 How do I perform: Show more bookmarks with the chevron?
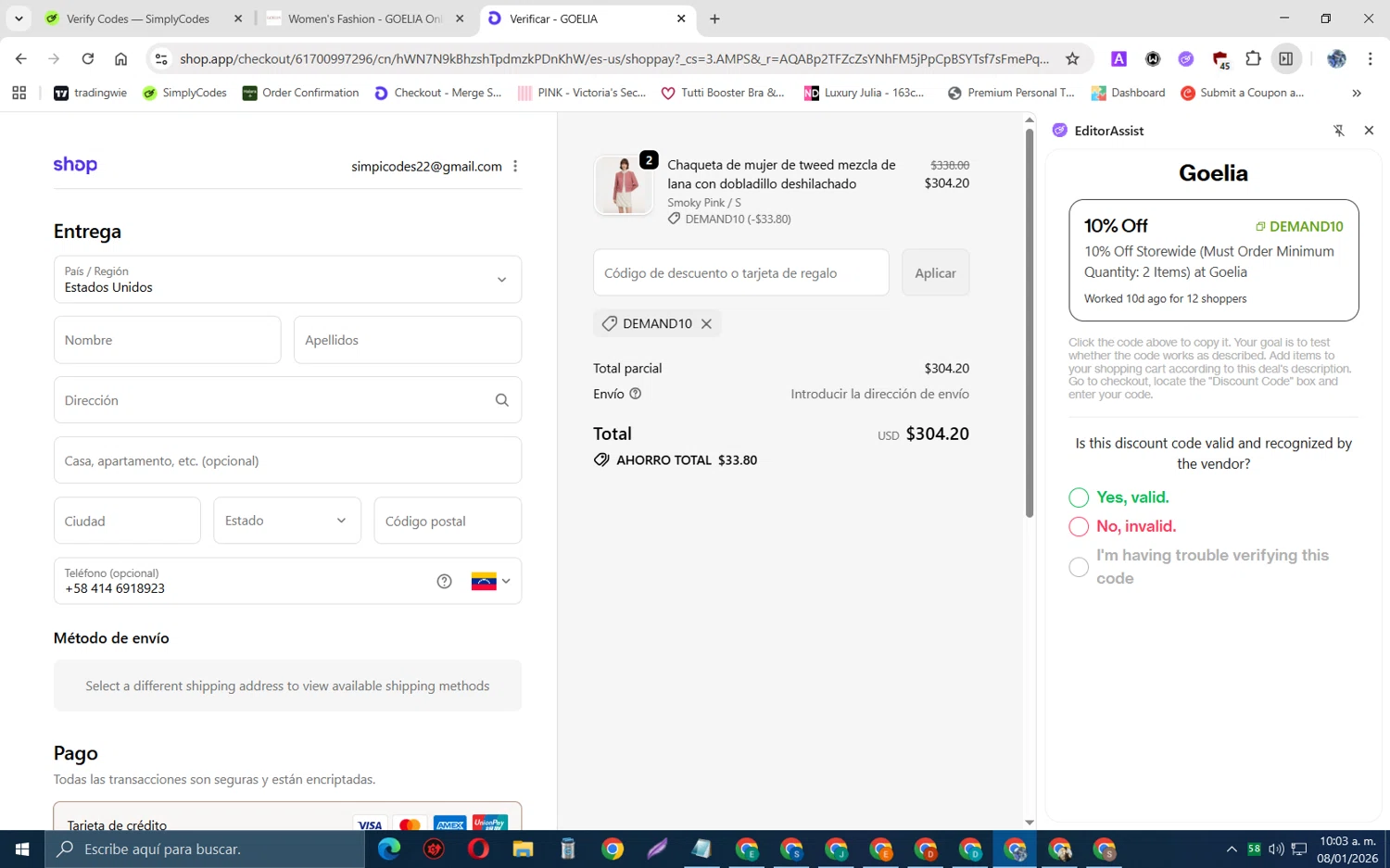[x=1357, y=93]
